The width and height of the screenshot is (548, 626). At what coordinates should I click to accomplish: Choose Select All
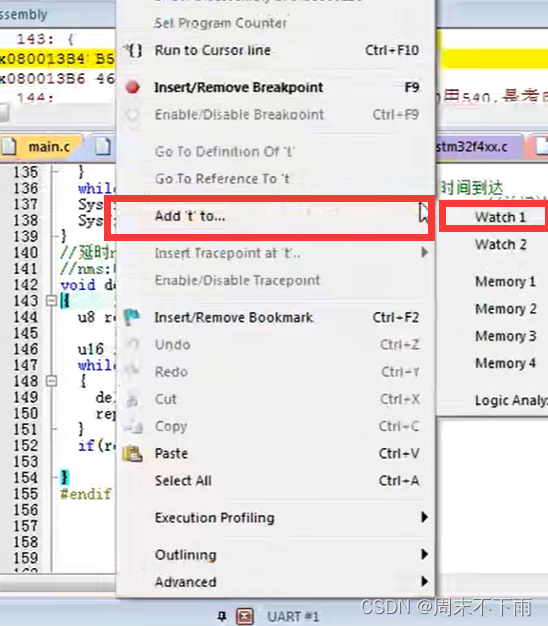point(275,481)
